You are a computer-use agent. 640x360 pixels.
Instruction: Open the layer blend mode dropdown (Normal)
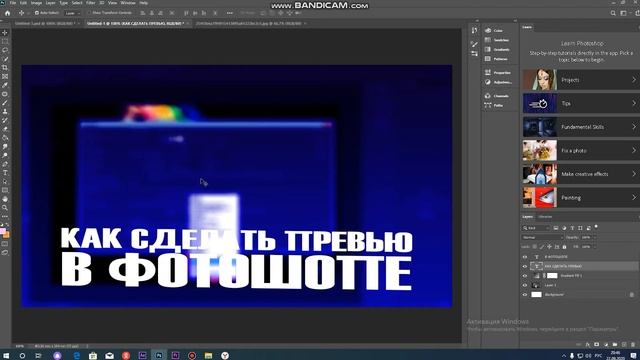(x=542, y=237)
